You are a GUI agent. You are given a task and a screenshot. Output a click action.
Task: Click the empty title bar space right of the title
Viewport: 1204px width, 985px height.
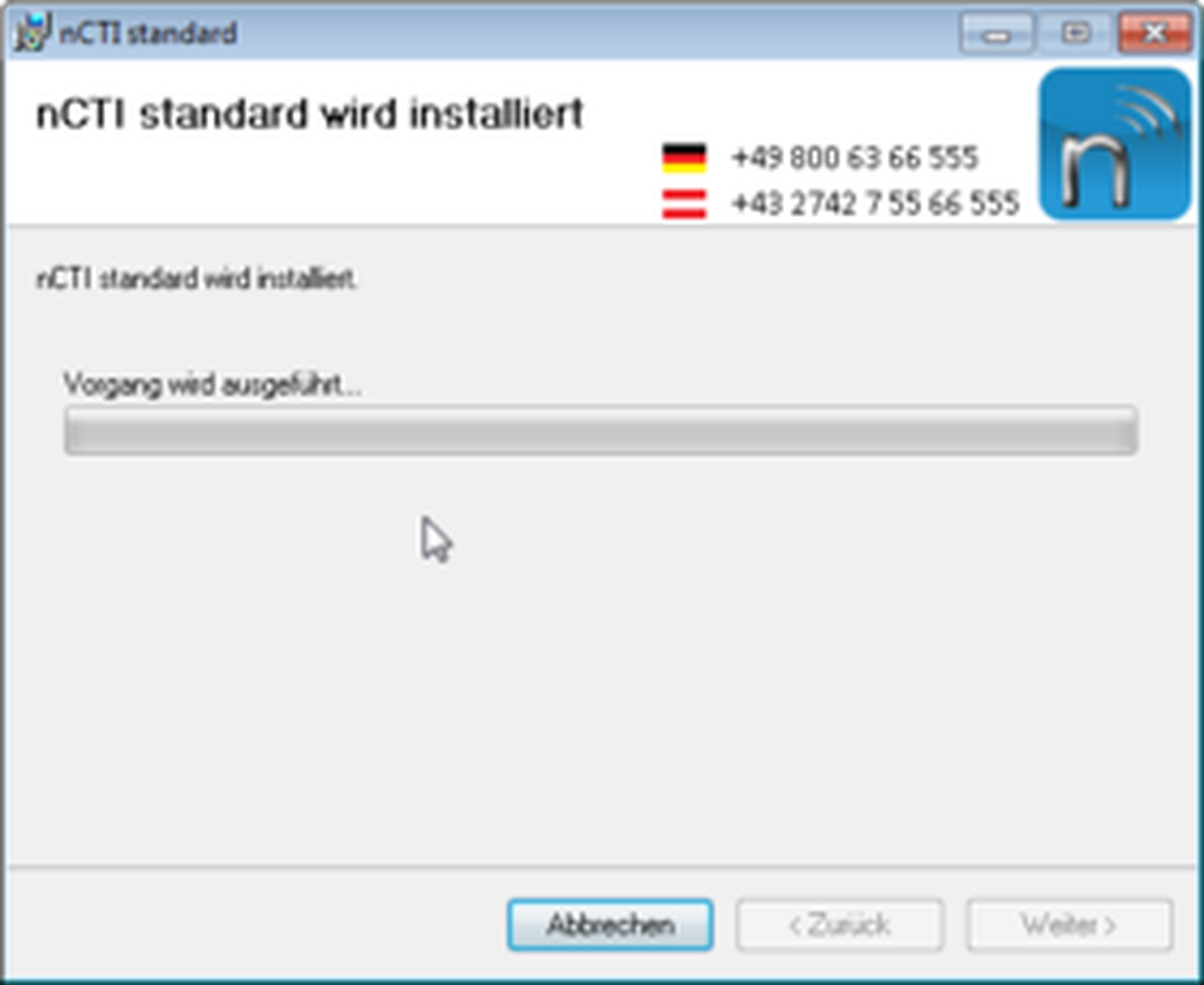[x=596, y=33]
